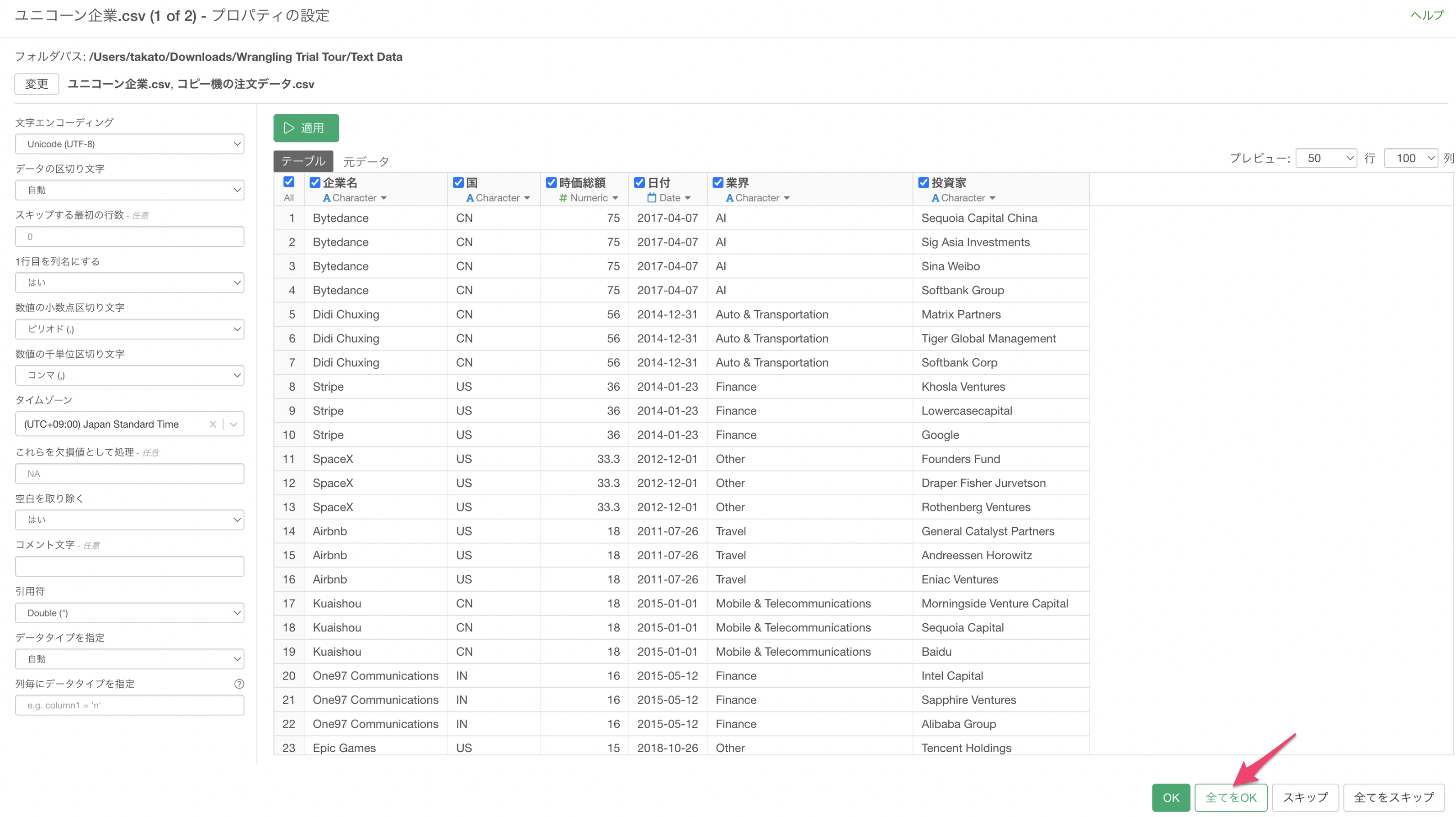The image size is (1456, 817).
Task: Click the 全てをOK button
Action: (x=1231, y=798)
